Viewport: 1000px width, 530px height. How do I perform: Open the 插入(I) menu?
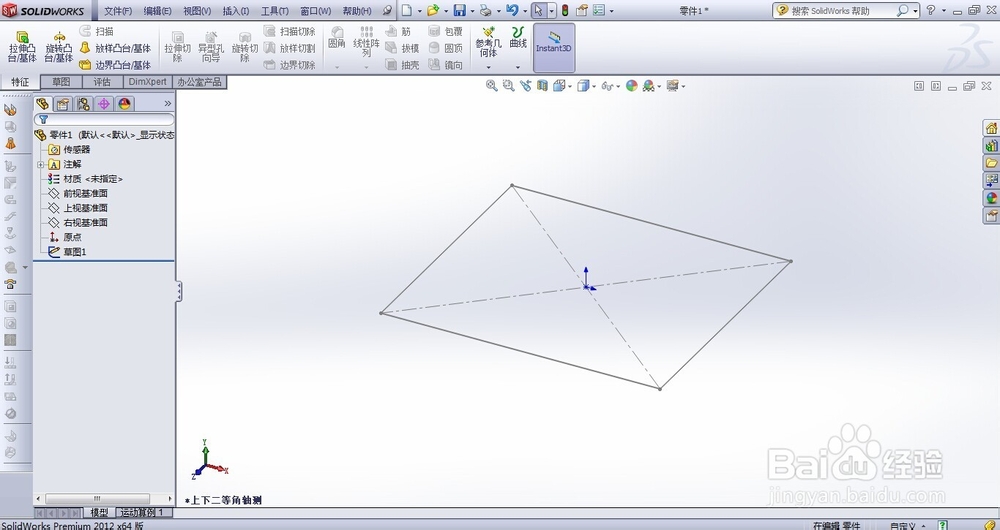(x=235, y=11)
